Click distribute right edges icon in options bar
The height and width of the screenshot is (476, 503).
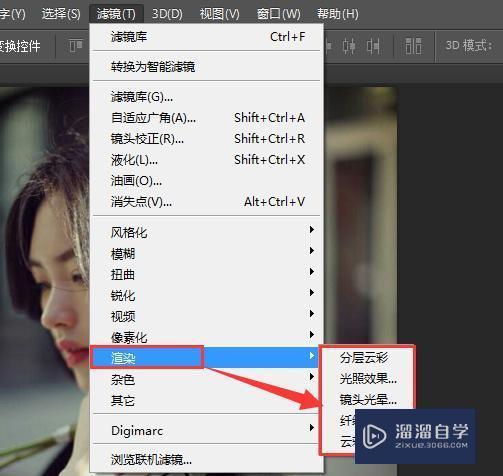373,46
